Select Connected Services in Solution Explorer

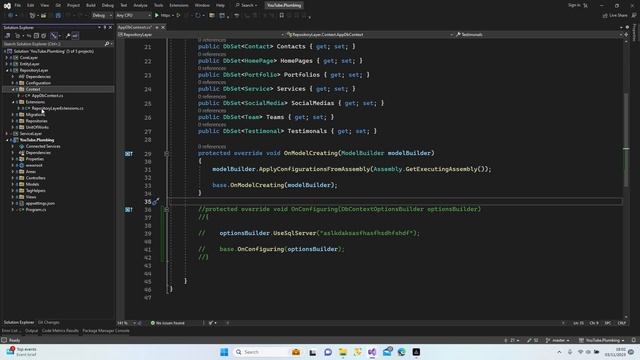coord(42,146)
